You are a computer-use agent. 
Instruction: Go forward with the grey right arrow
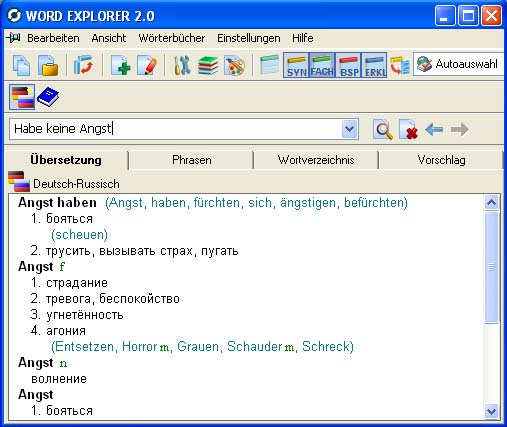pos(460,129)
